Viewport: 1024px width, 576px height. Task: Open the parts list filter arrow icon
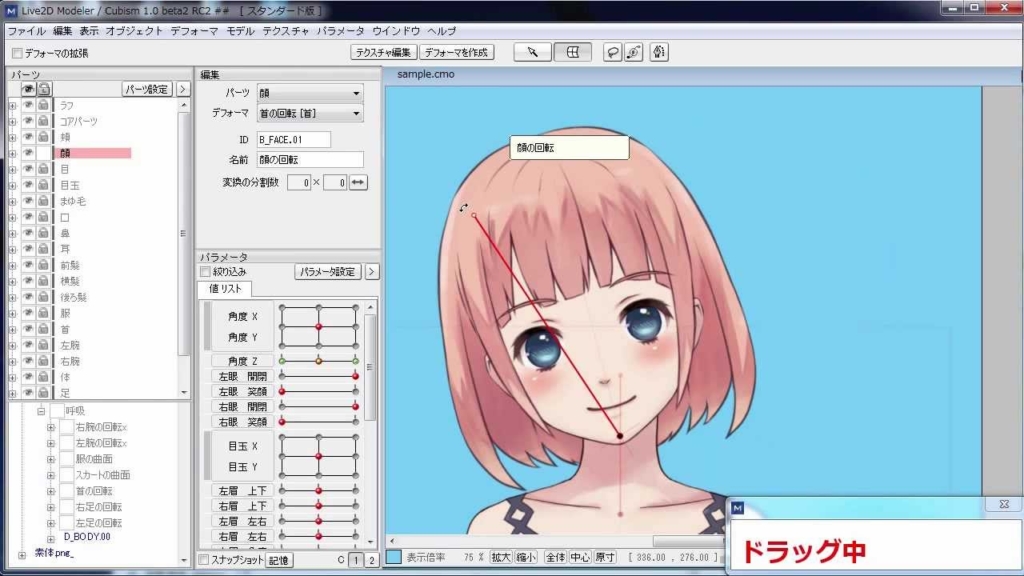[x=184, y=88]
